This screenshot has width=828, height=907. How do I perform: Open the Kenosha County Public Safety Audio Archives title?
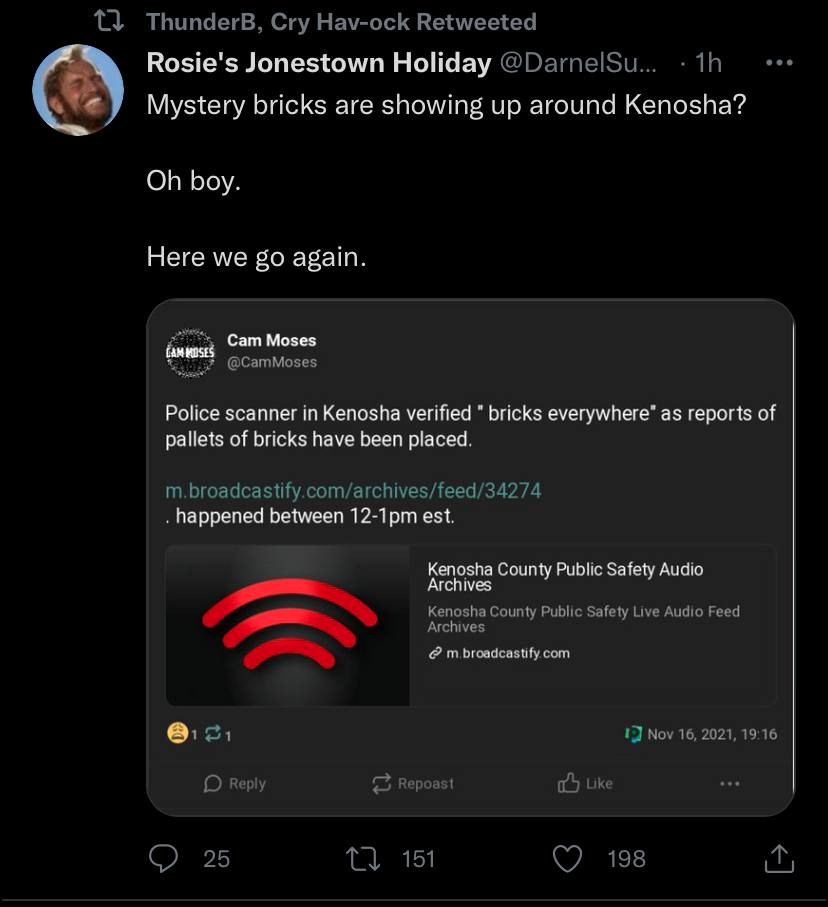565,576
